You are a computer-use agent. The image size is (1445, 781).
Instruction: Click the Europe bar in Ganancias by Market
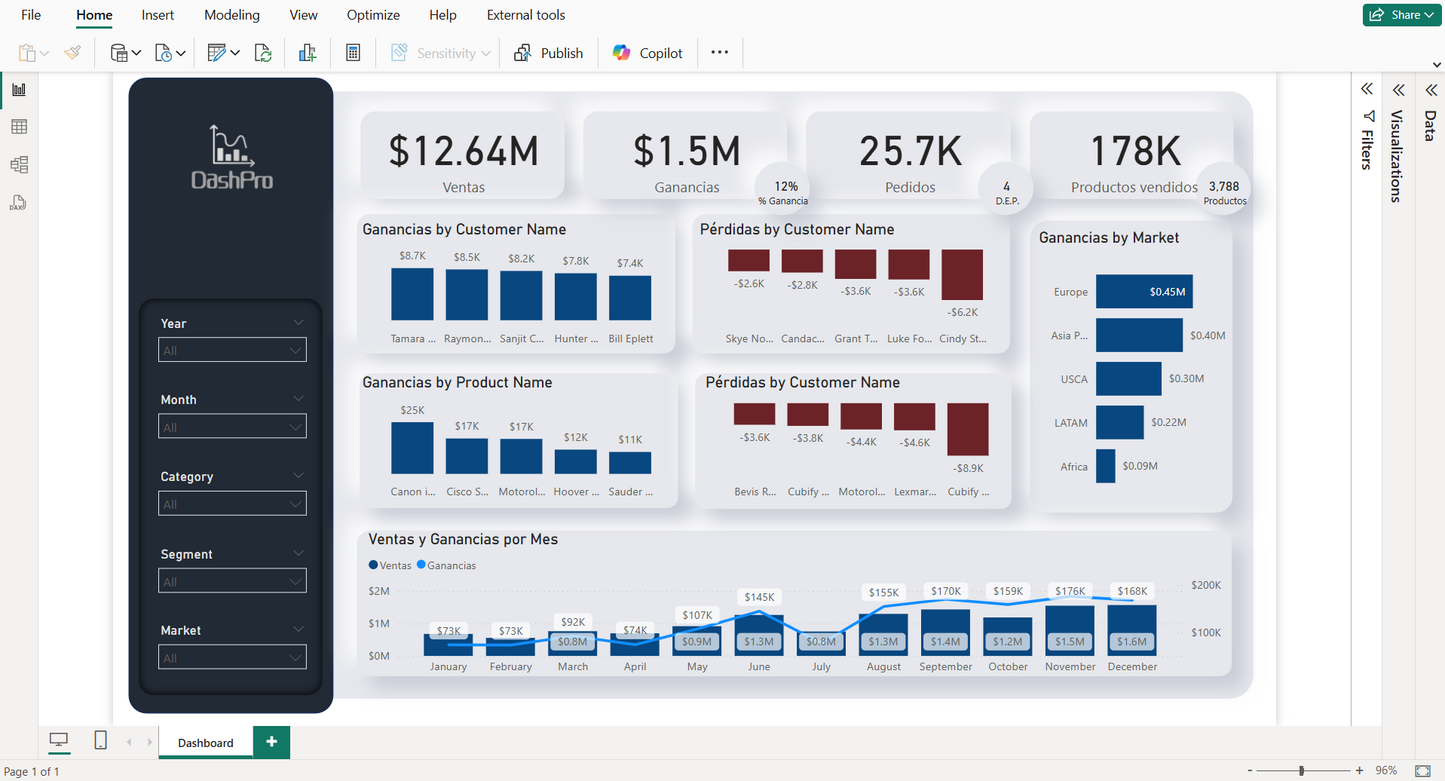pos(1144,292)
